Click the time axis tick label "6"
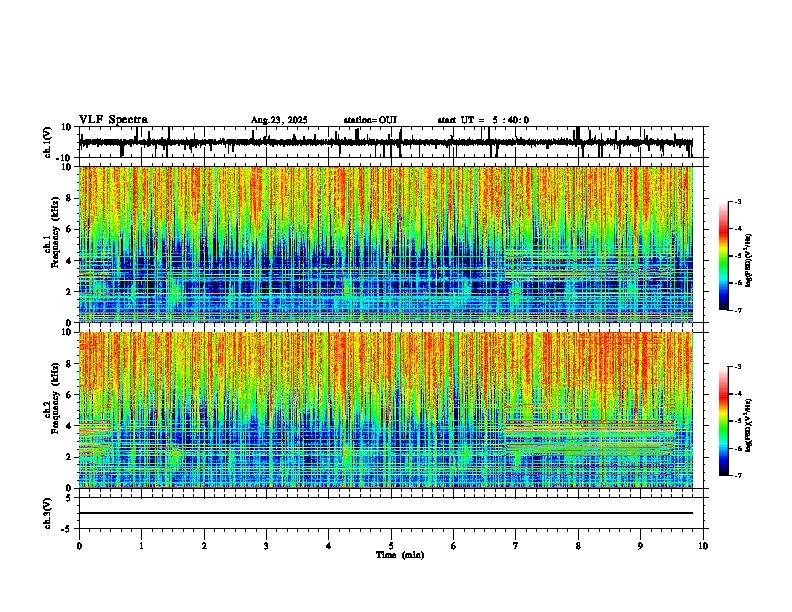Screen dimensions: 792x612 pos(454,546)
